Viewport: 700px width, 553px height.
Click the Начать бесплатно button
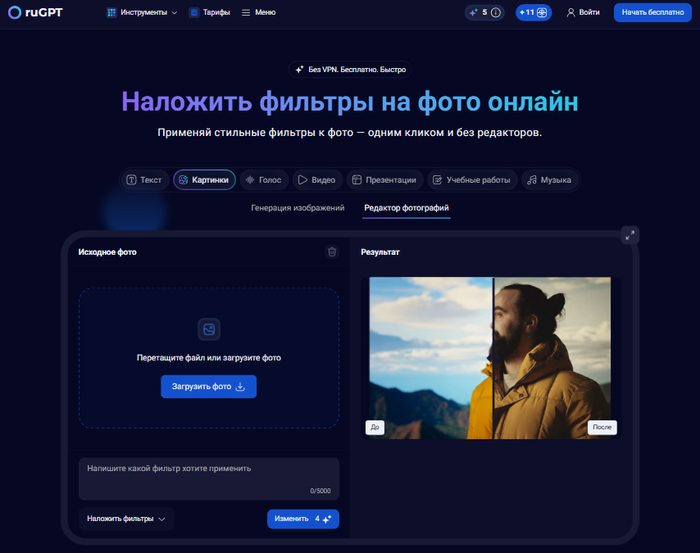click(x=652, y=13)
